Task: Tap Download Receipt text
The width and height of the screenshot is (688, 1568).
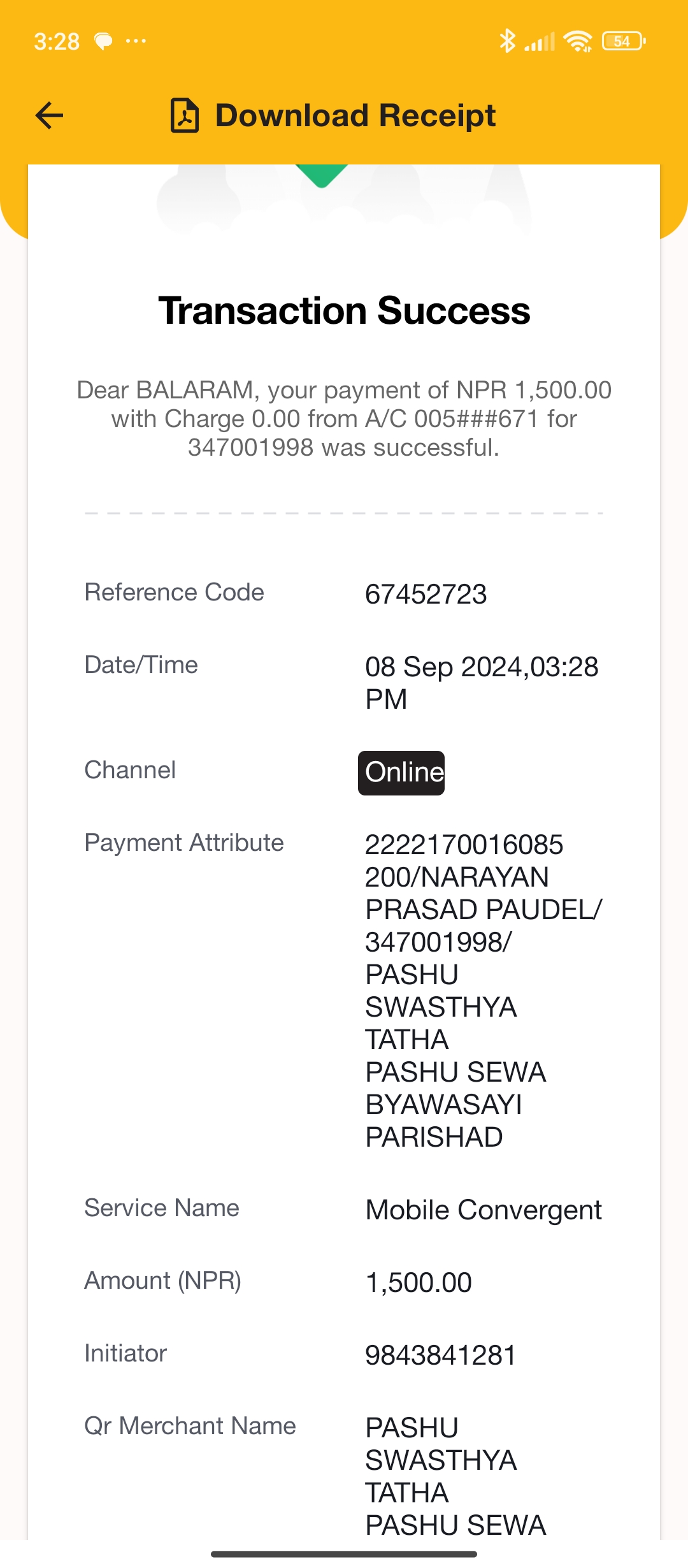Action: click(x=355, y=115)
